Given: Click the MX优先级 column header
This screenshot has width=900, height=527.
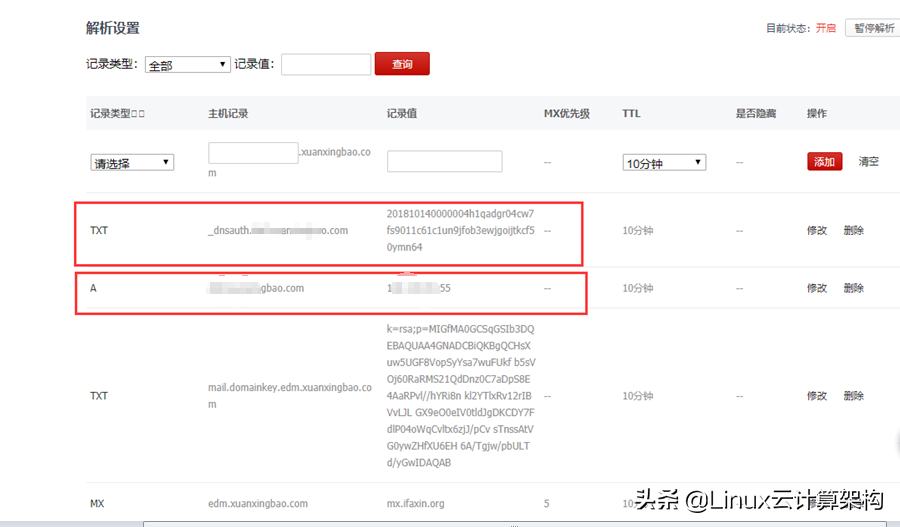Looking at the screenshot, I should tap(567, 114).
